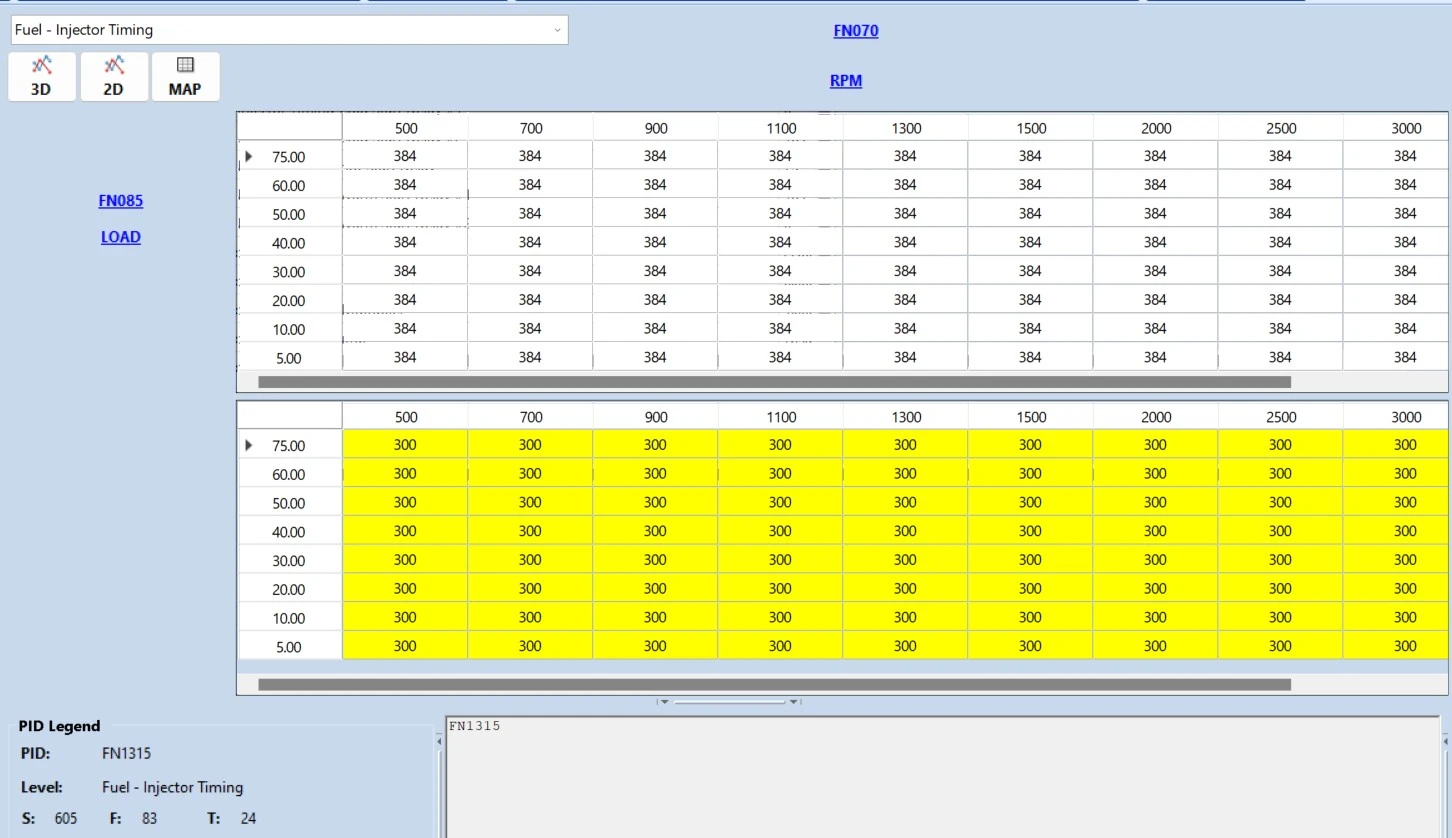Viewport: 1452px width, 838px height.
Task: Select the 50.00 load row header in the upper table
Action: tap(290, 214)
